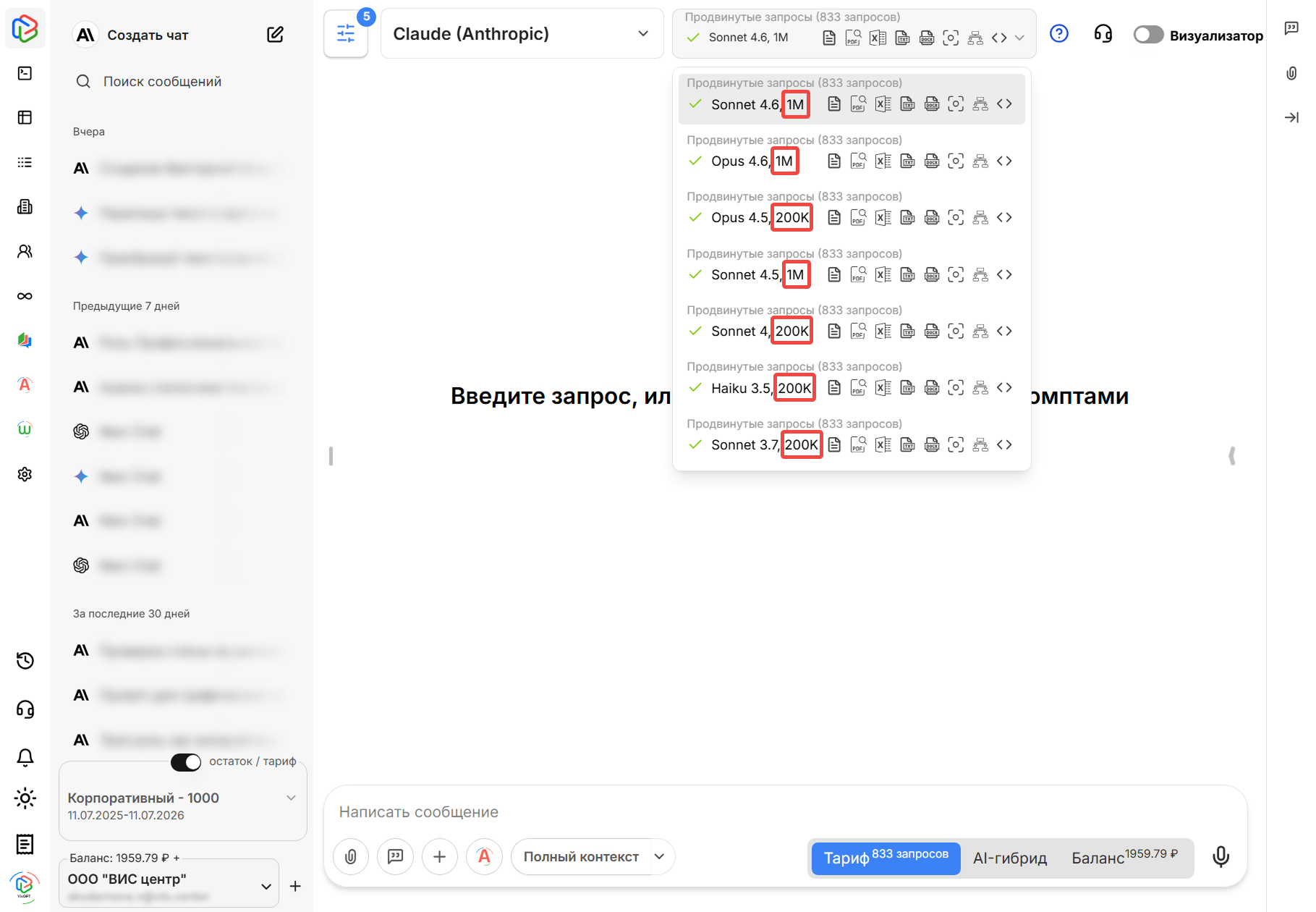Screen dimensions: 1316x912
Task: Click the Поиск сообщений search field
Action: 163,82
